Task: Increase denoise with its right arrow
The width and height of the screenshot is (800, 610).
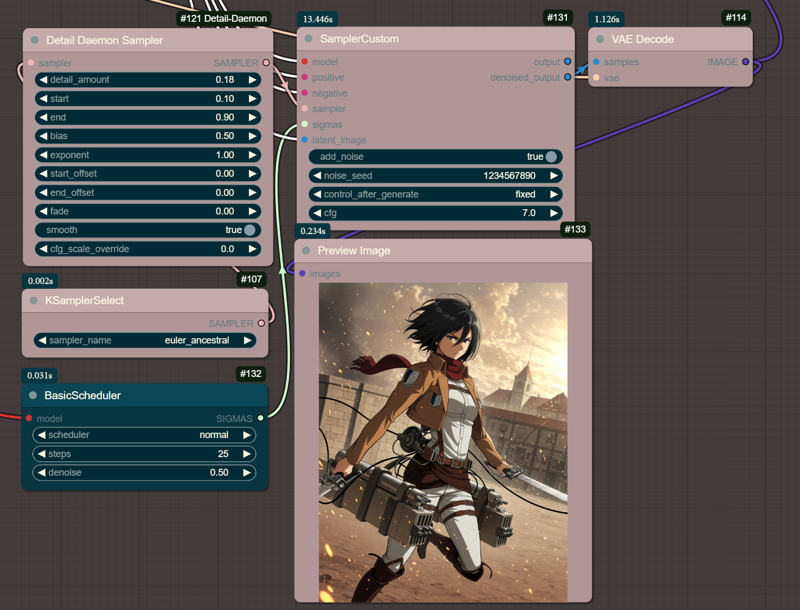Action: [x=247, y=473]
